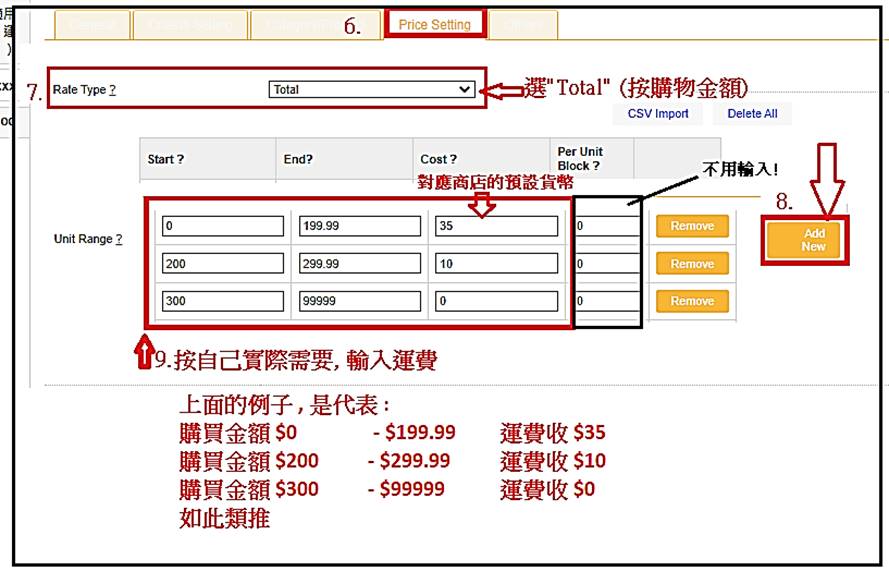Click the End field containing 99999
Image resolution: width=889 pixels, height=571 pixels.
click(x=359, y=301)
